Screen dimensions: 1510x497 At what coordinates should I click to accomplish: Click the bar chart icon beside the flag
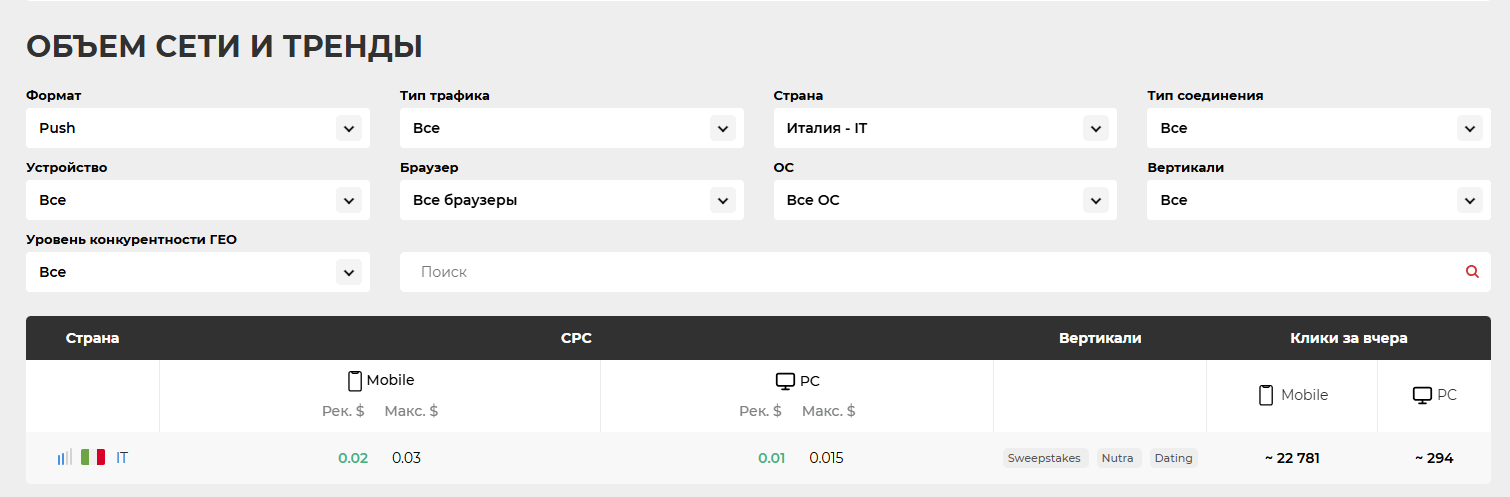(64, 458)
